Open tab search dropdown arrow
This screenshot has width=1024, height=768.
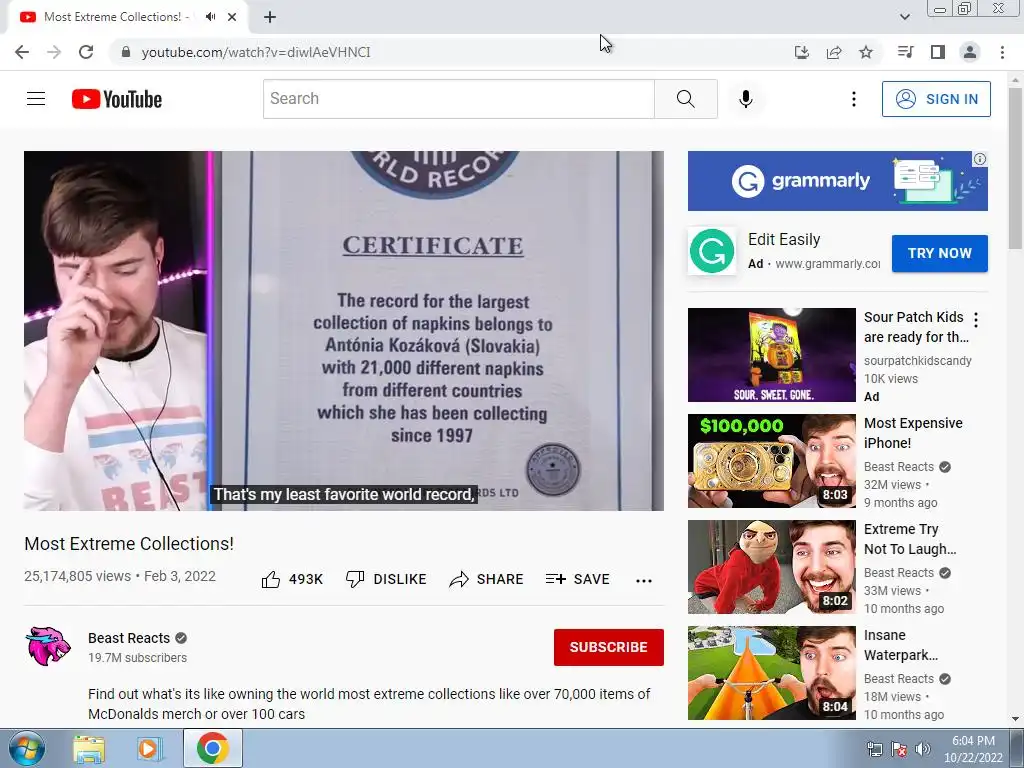pos(904,17)
